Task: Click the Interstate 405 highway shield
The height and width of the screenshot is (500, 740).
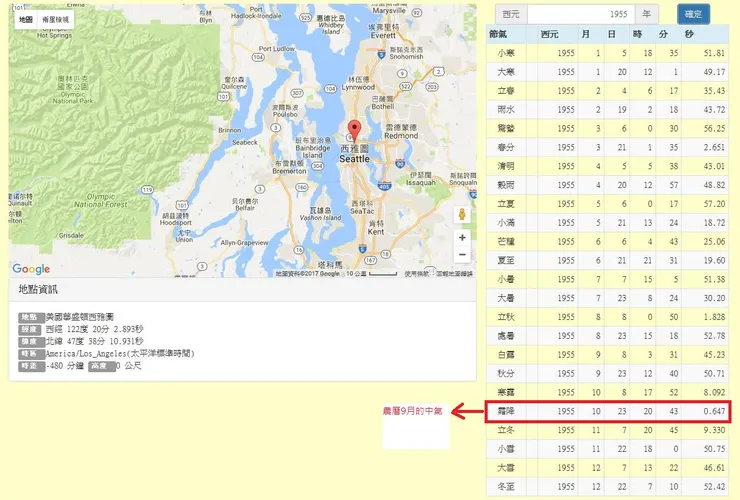Action: 384,186
